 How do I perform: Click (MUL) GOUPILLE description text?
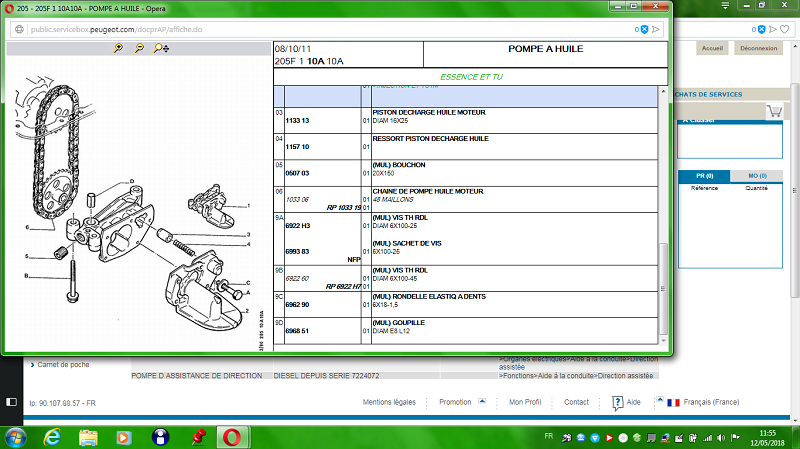click(398, 323)
